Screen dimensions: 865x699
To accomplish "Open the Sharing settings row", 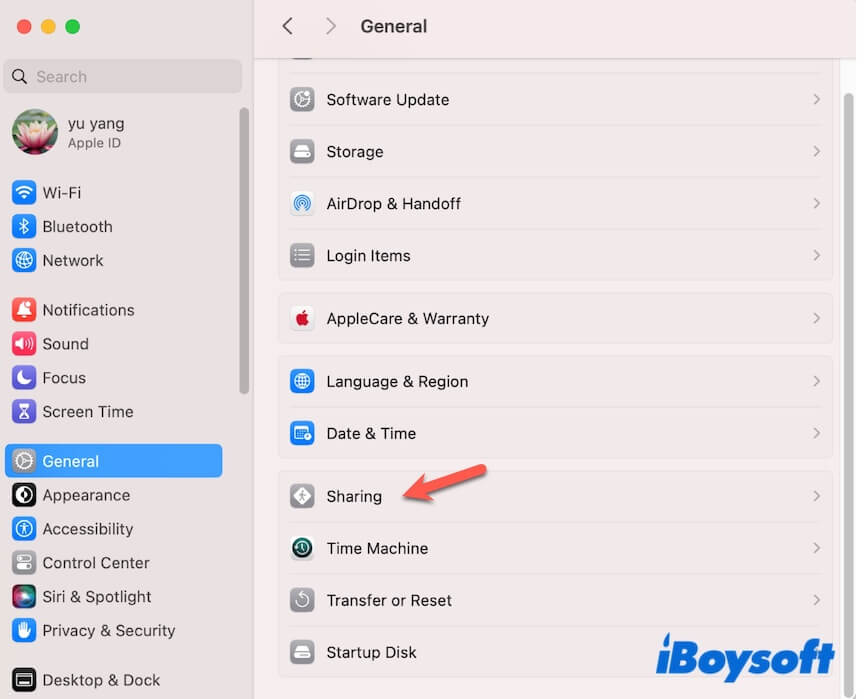I will tap(354, 496).
